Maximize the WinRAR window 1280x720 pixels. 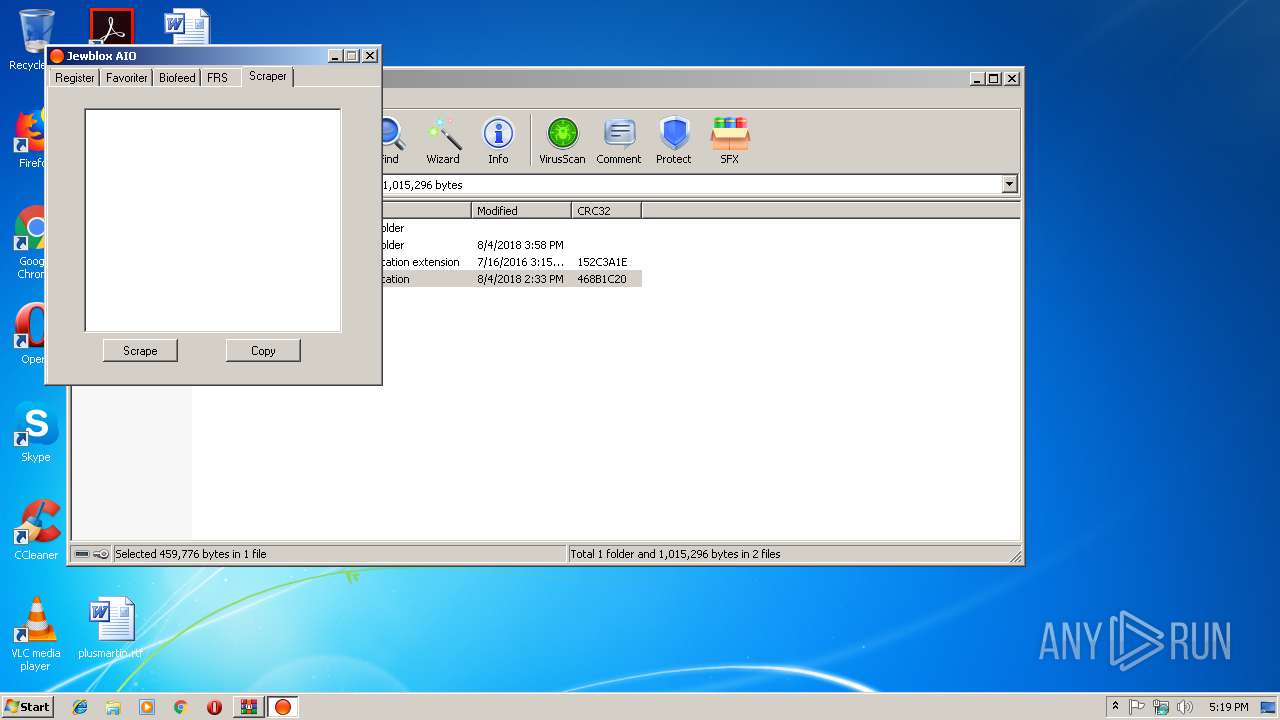coord(993,78)
